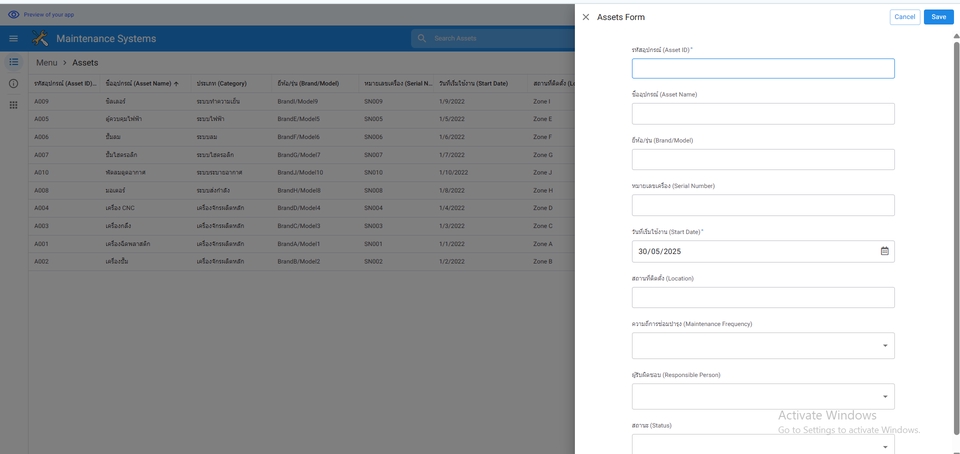Sort by Asset ID column header
The image size is (960, 454).
(x=64, y=84)
